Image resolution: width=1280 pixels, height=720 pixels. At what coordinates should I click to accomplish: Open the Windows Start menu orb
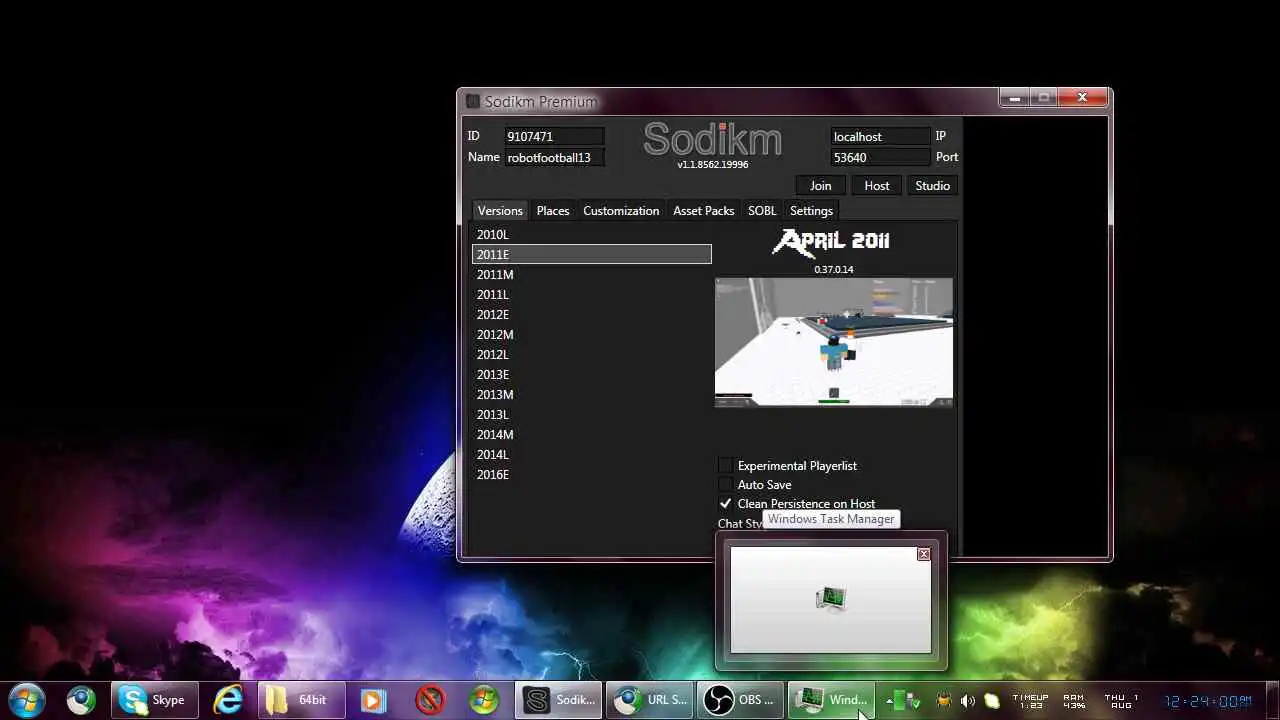[27, 699]
